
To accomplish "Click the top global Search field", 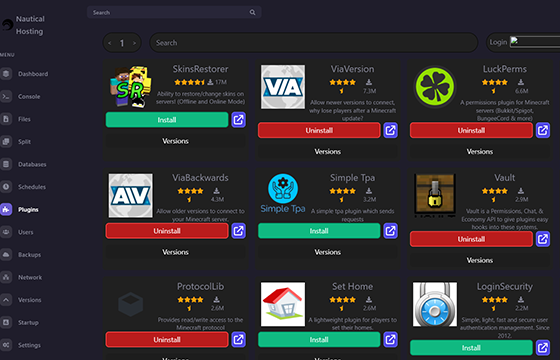I will [174, 12].
